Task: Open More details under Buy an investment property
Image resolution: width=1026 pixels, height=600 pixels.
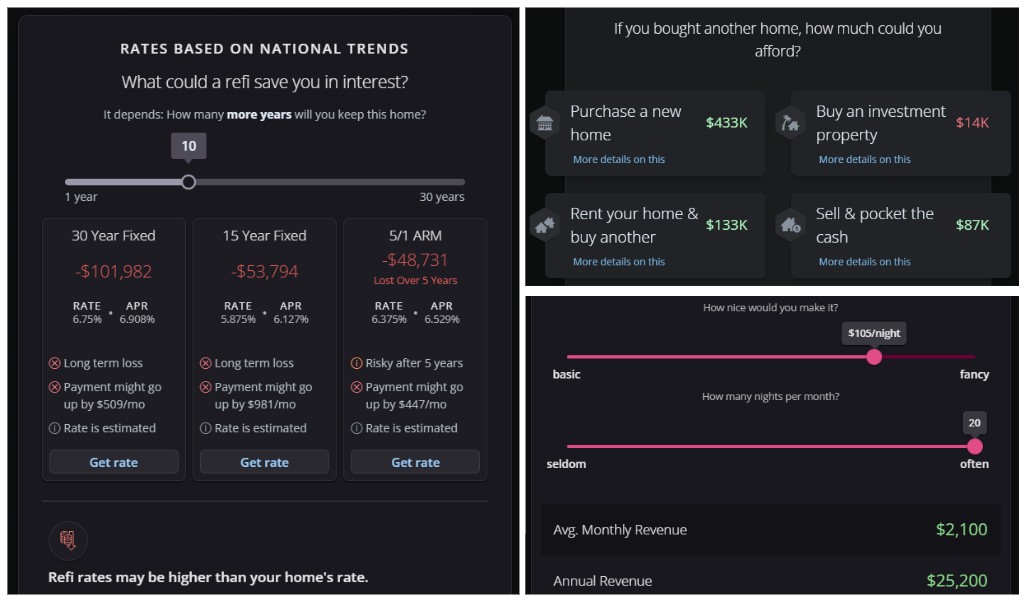Action: coord(864,160)
